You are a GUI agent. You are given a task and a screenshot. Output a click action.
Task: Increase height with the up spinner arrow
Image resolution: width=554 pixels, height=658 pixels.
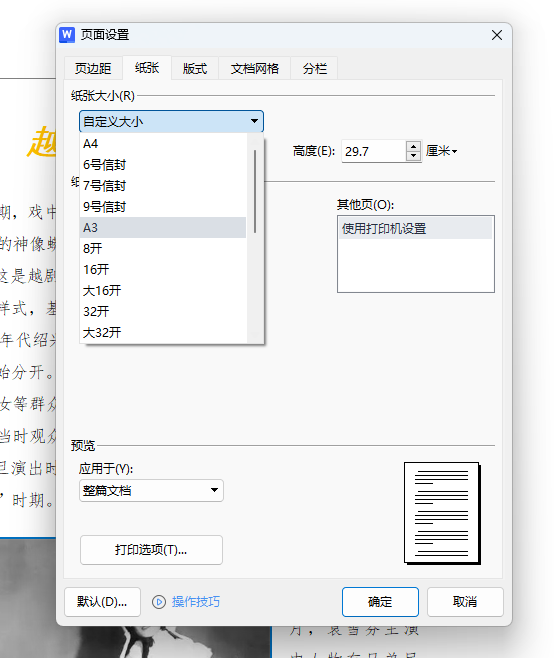pyautogui.click(x=413, y=146)
